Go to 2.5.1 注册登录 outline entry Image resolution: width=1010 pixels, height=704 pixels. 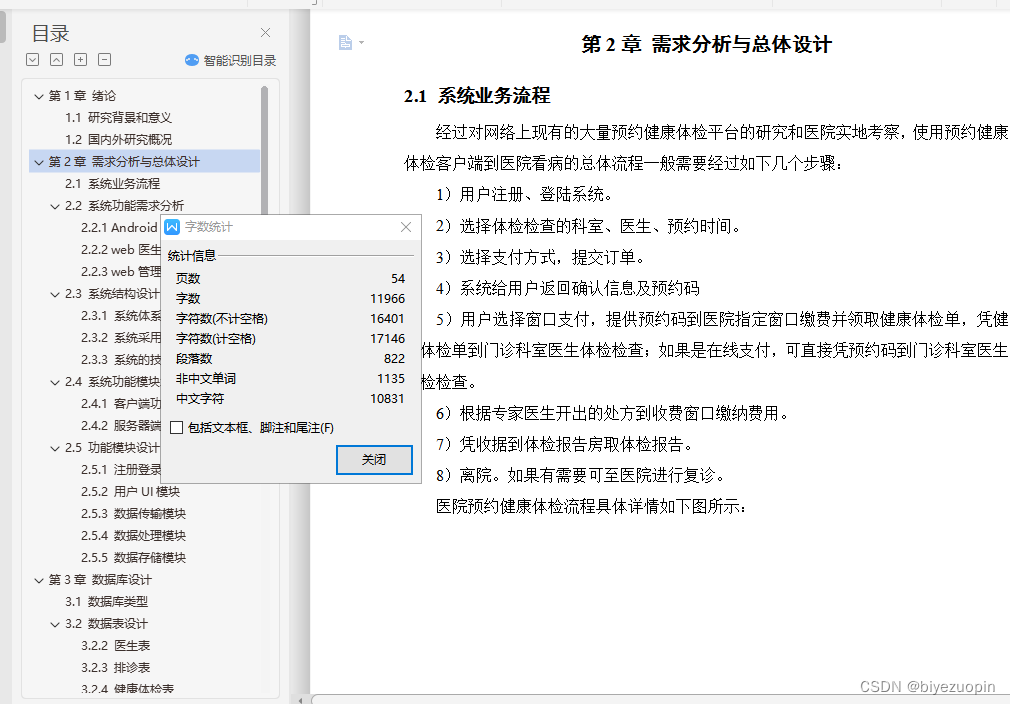[x=121, y=470]
